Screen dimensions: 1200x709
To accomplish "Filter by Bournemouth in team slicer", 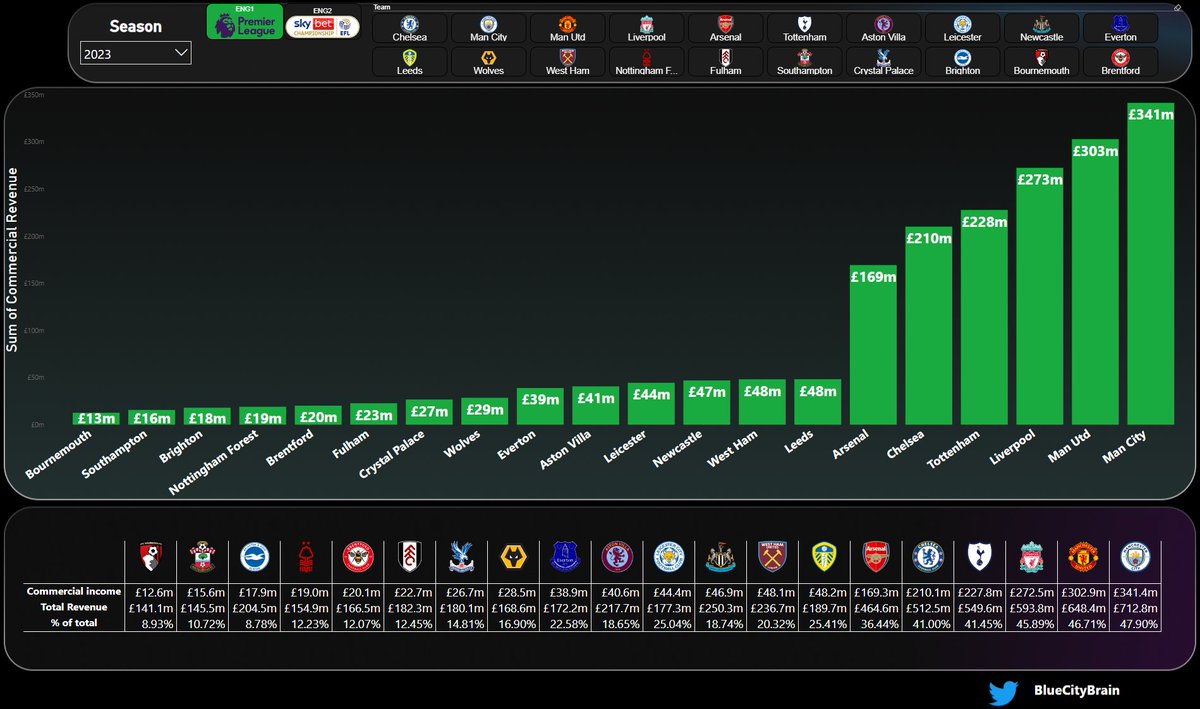I will (x=1041, y=62).
